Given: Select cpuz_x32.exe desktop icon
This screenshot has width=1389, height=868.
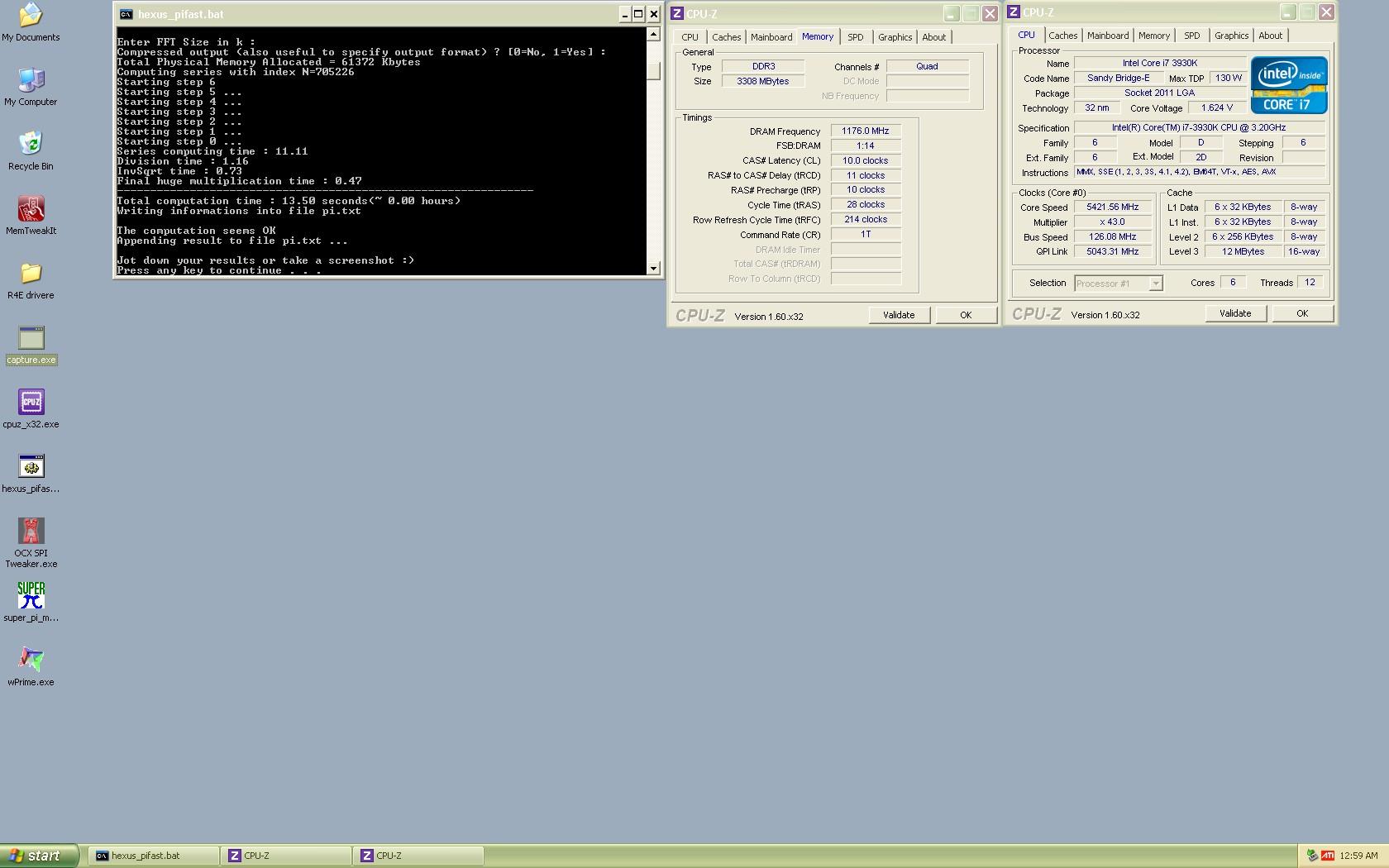Looking at the screenshot, I should (31, 409).
